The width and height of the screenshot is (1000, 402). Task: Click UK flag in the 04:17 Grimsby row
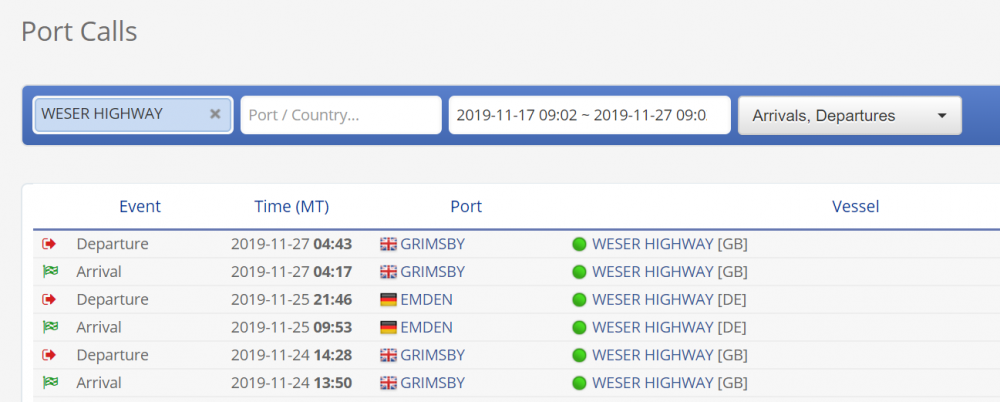388,272
